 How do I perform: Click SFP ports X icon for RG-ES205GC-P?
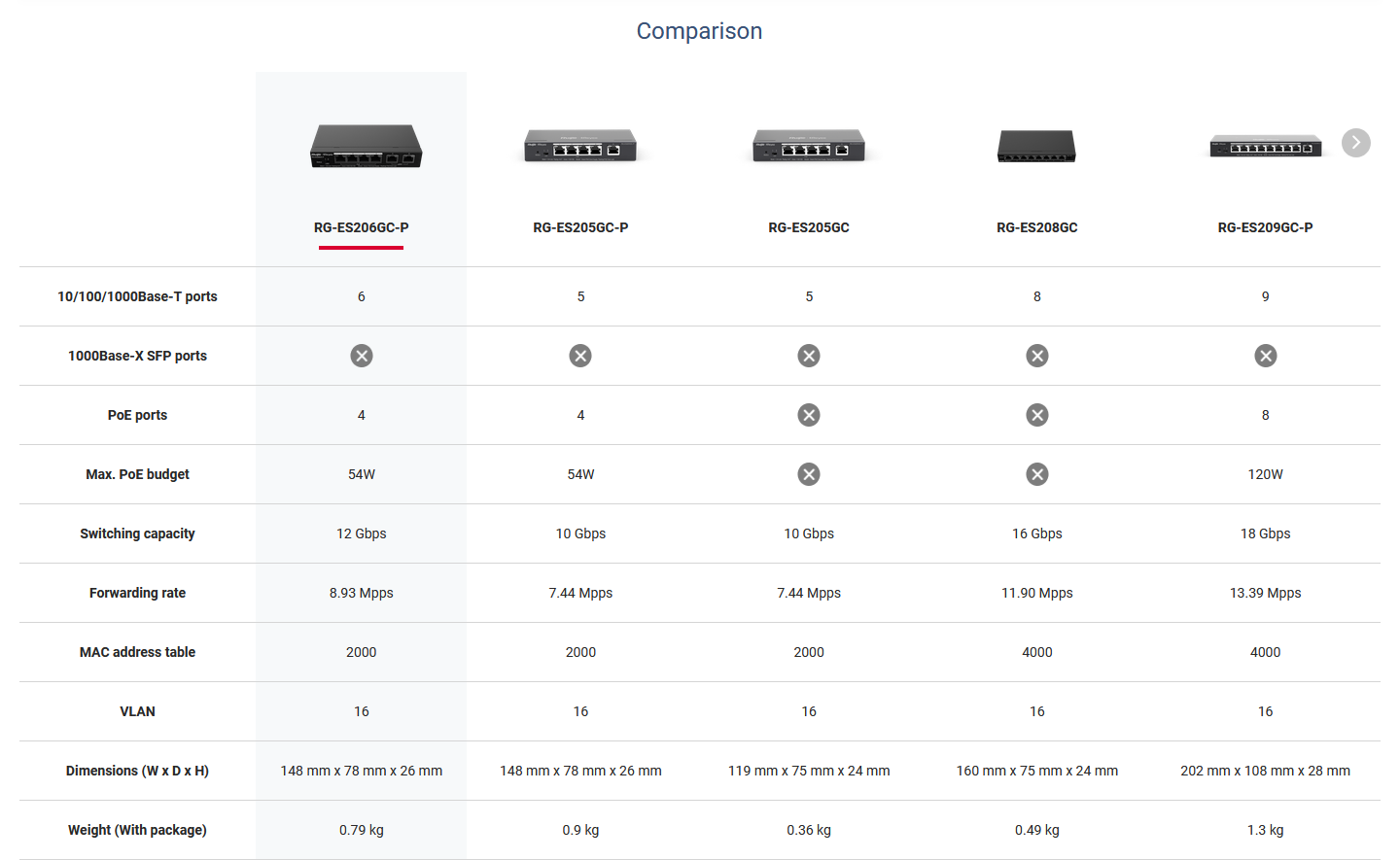580,356
